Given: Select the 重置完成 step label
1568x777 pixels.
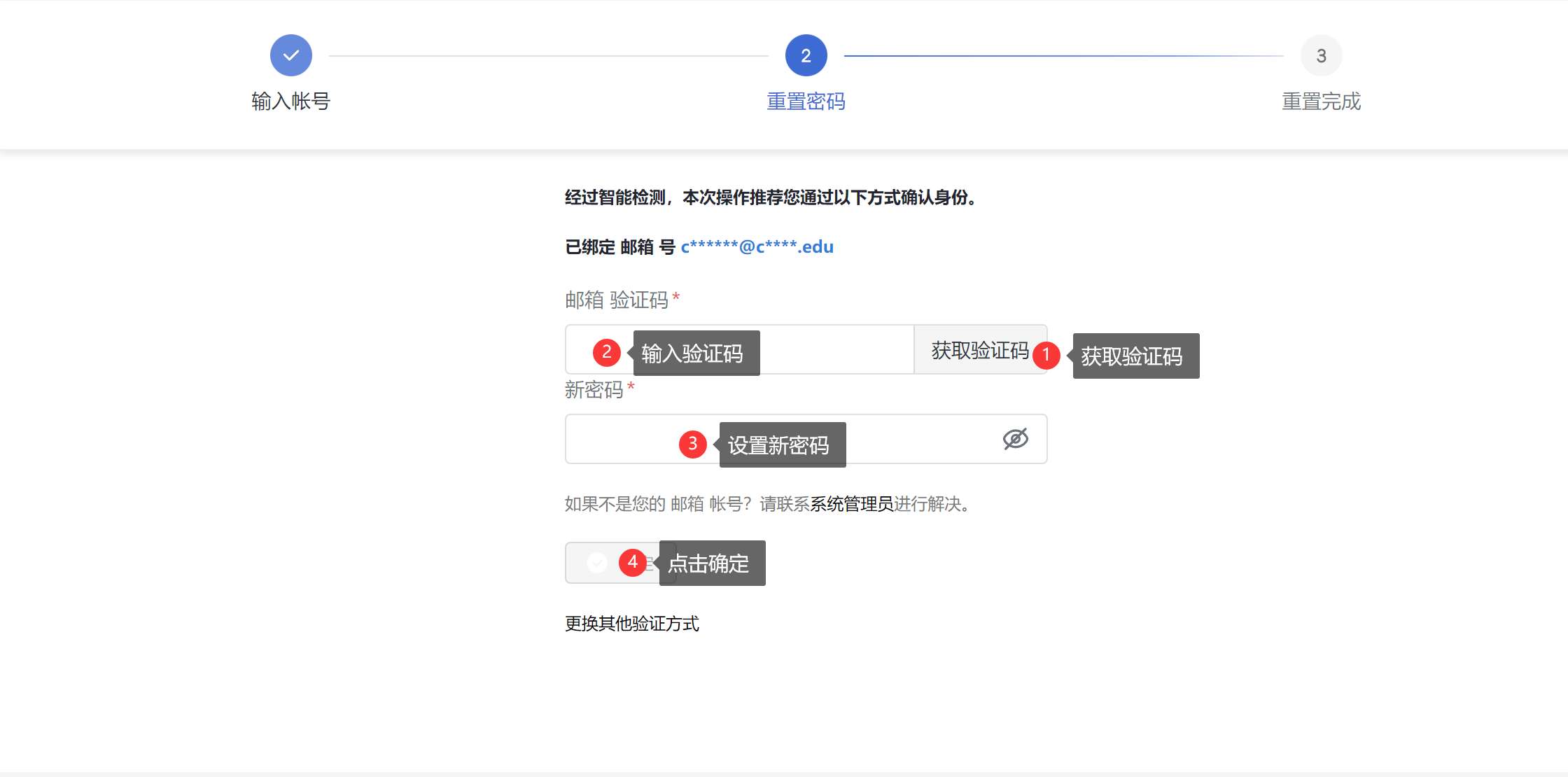Looking at the screenshot, I should pyautogui.click(x=1321, y=101).
